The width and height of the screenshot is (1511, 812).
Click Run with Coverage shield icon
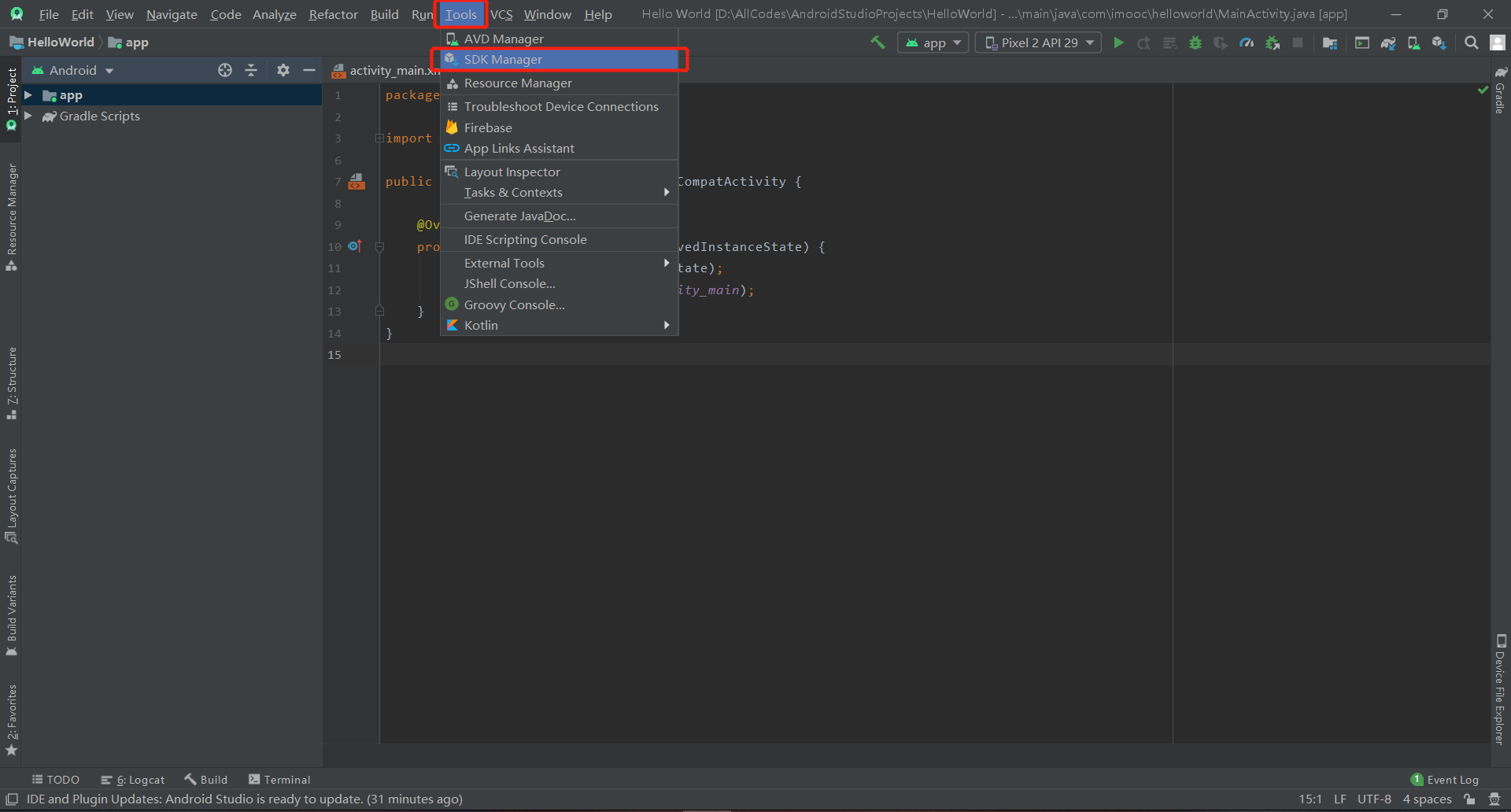(1221, 42)
